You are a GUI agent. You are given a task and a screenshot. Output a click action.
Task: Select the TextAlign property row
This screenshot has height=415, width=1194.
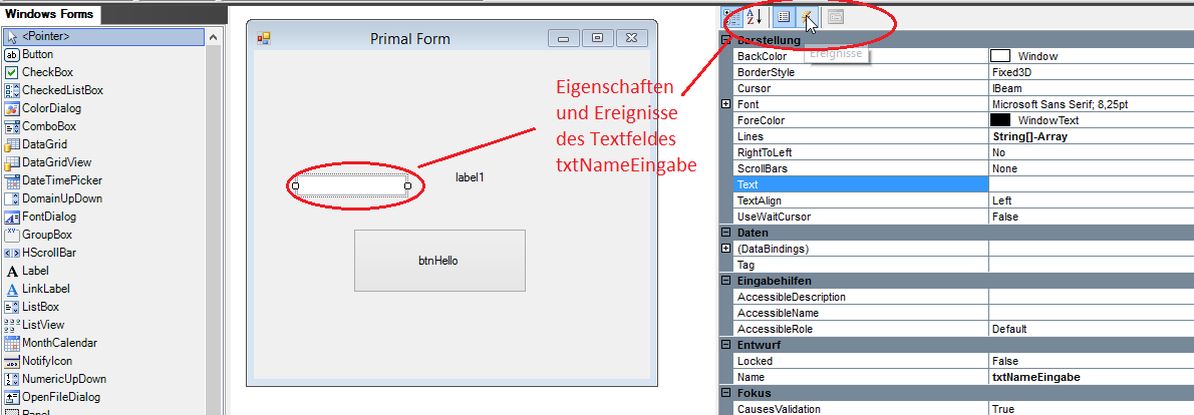pos(963,200)
